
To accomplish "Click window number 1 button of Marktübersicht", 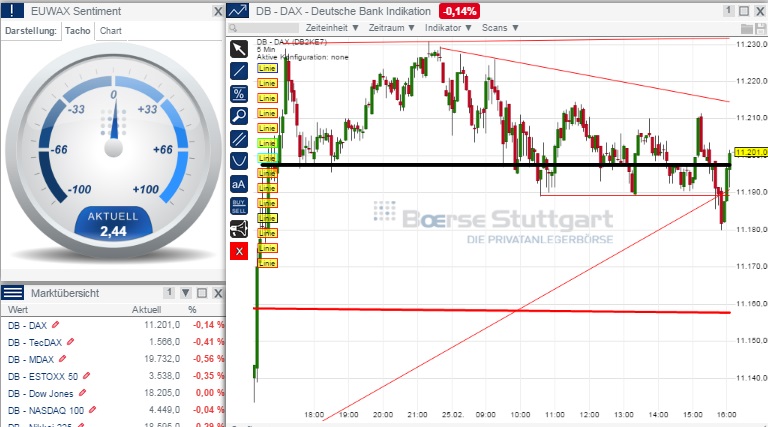I will (x=169, y=293).
